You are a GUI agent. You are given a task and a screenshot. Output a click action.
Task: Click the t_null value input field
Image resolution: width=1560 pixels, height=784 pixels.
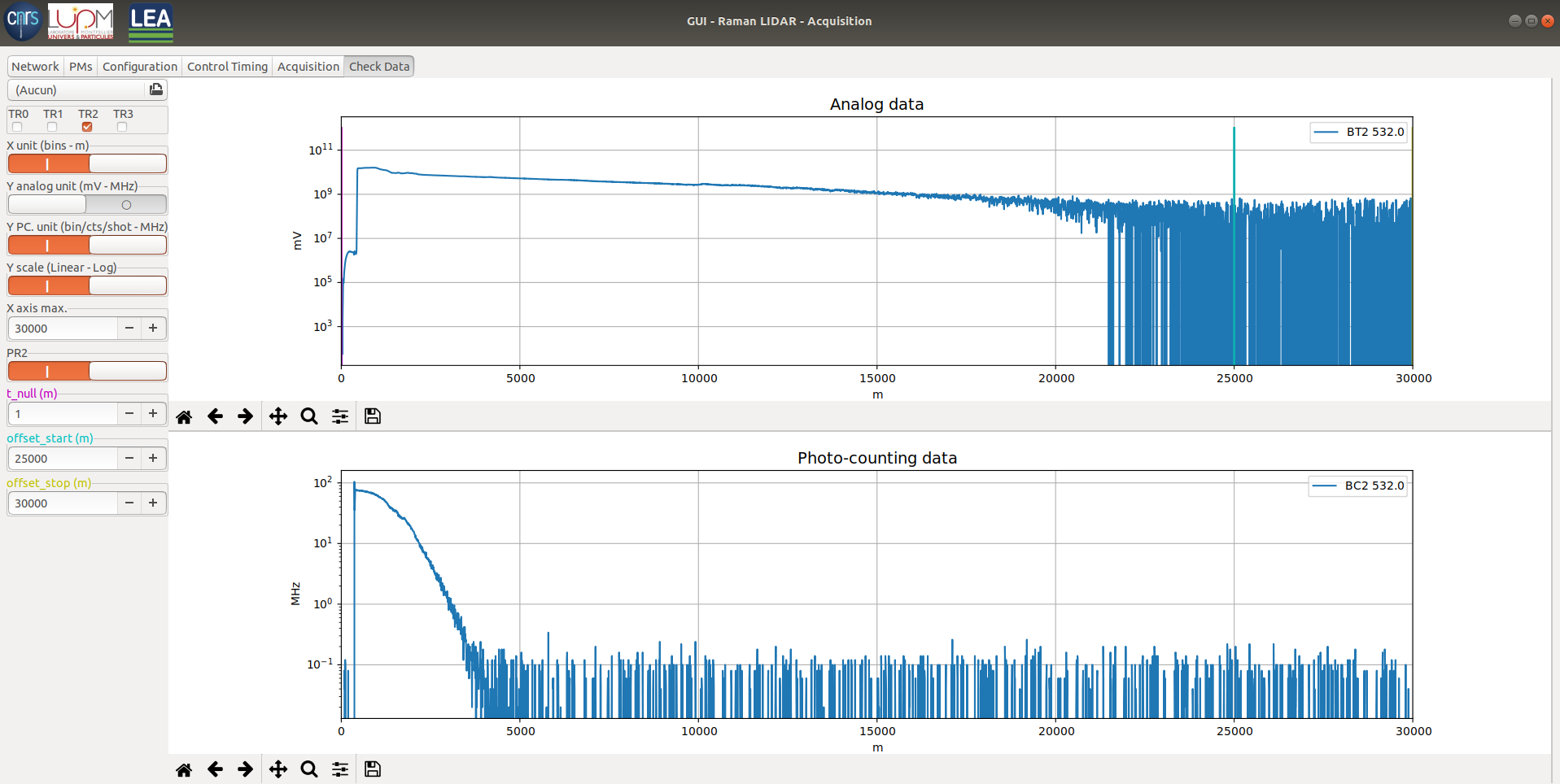click(63, 414)
